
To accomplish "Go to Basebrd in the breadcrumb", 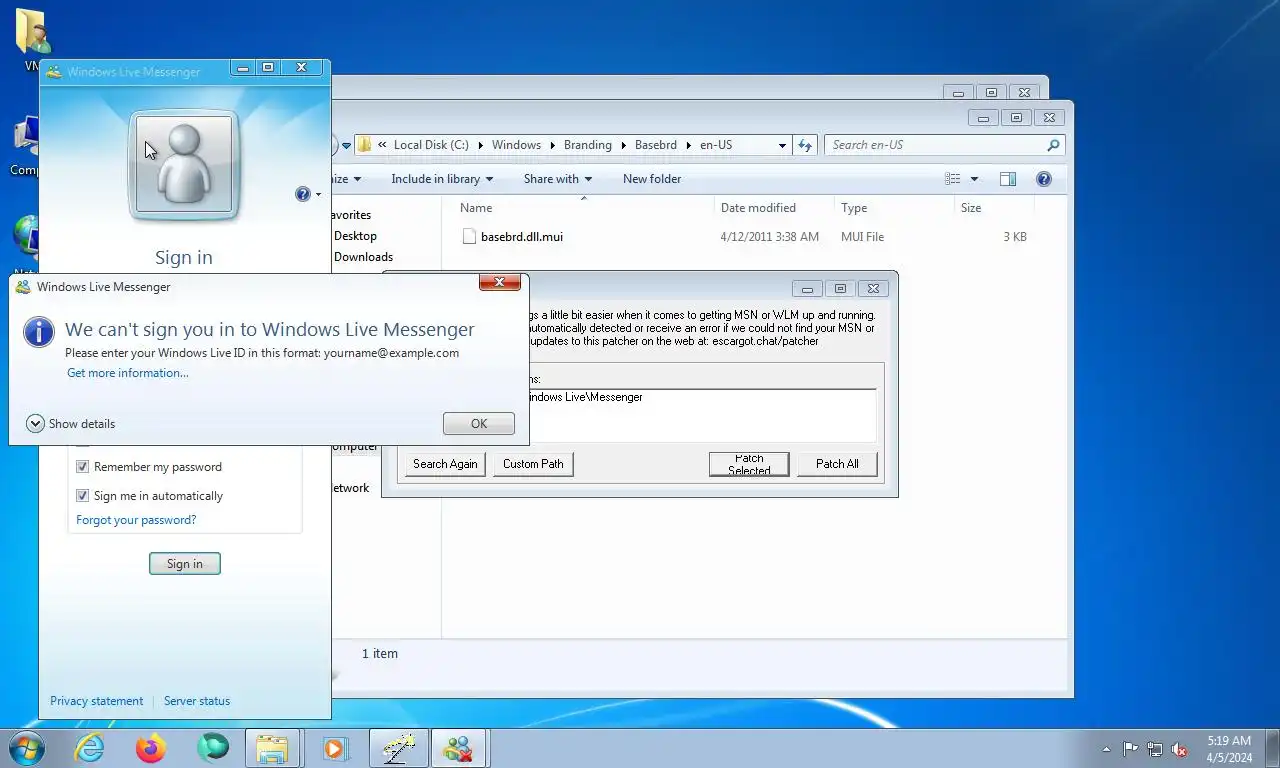I will pyautogui.click(x=656, y=145).
